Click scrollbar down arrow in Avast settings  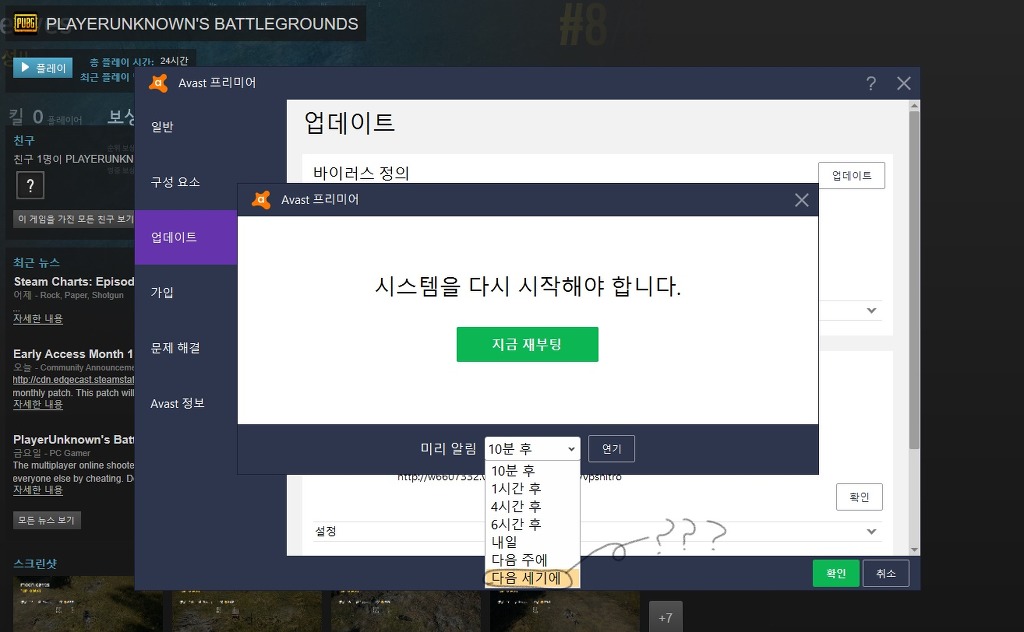click(914, 550)
